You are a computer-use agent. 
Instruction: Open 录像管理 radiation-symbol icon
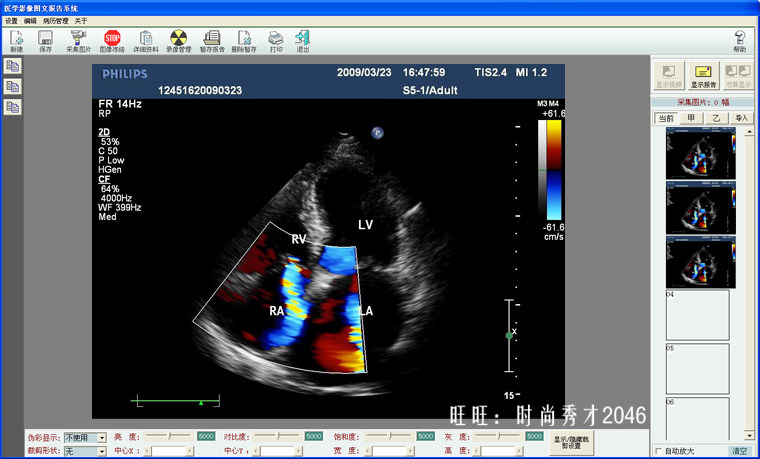point(178,41)
